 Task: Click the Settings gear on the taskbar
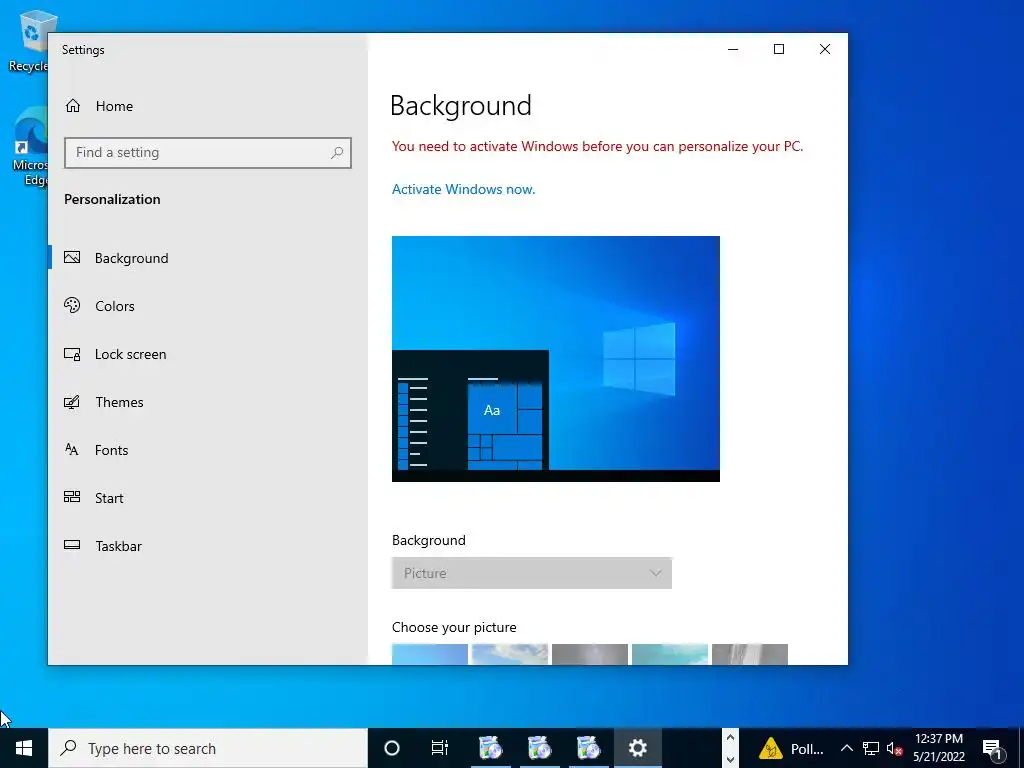[x=637, y=748]
